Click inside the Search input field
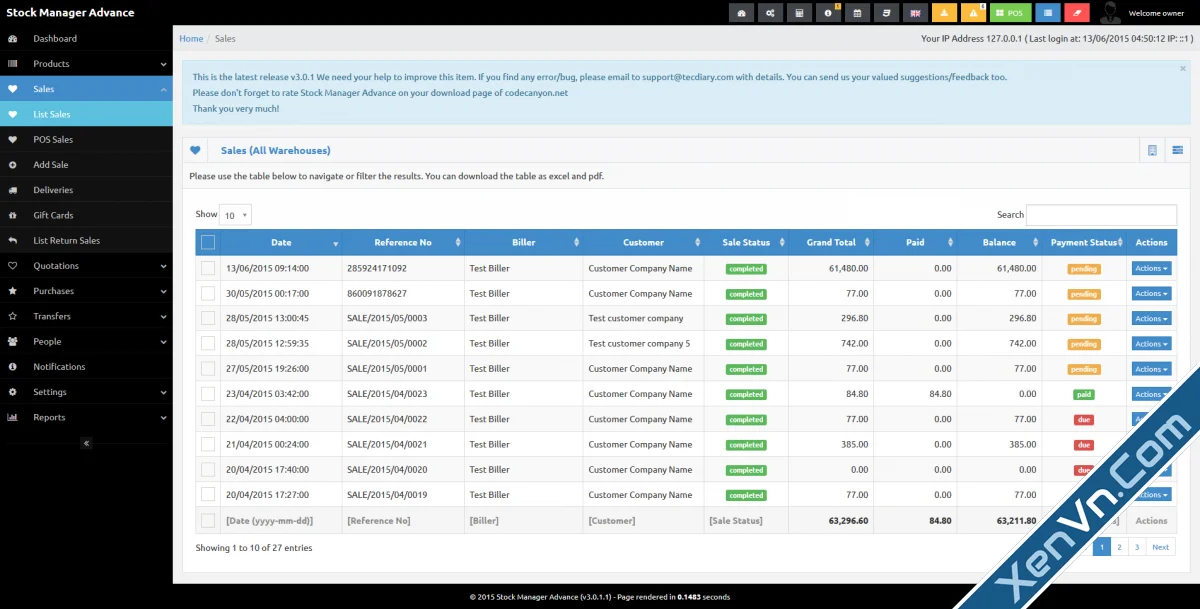The image size is (1200, 609). coord(1100,214)
